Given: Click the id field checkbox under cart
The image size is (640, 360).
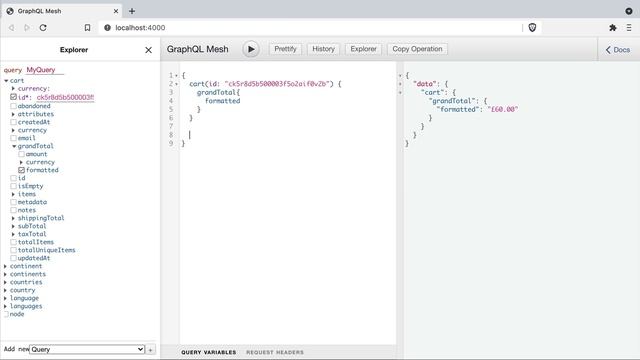Looking at the screenshot, I should pos(13,178).
